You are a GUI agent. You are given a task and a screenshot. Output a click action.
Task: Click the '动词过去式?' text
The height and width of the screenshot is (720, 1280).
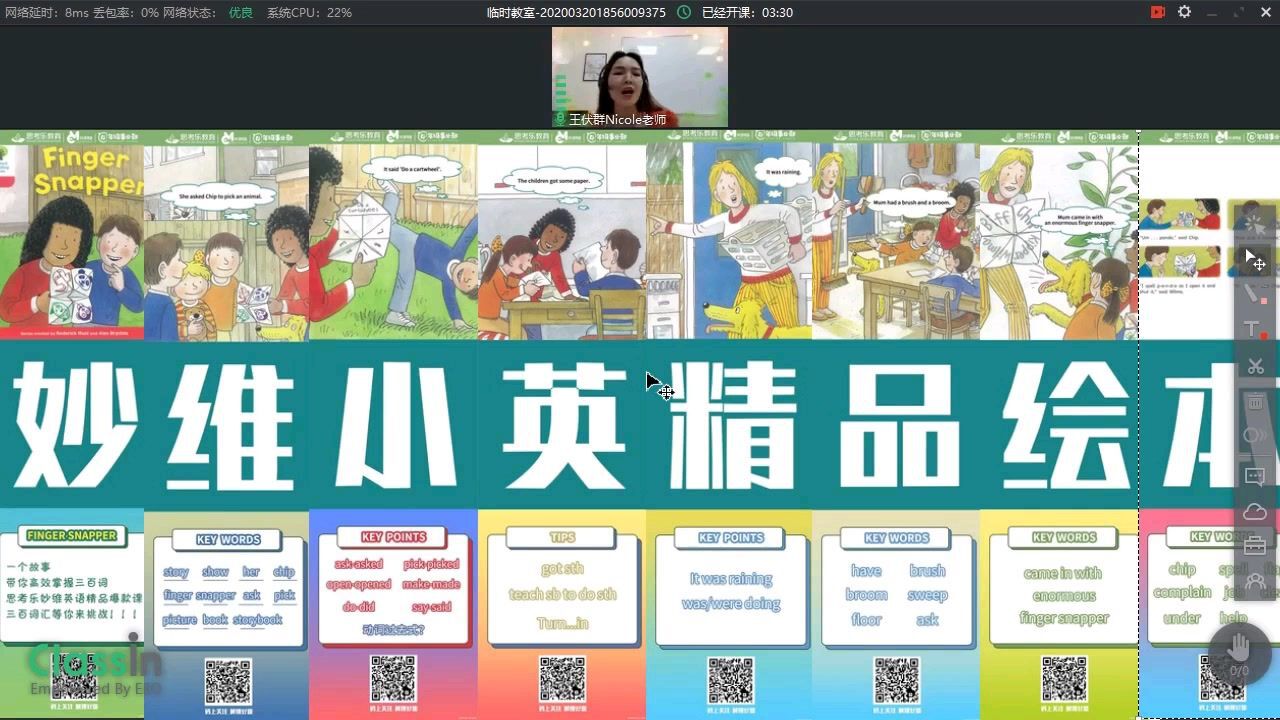[394, 630]
